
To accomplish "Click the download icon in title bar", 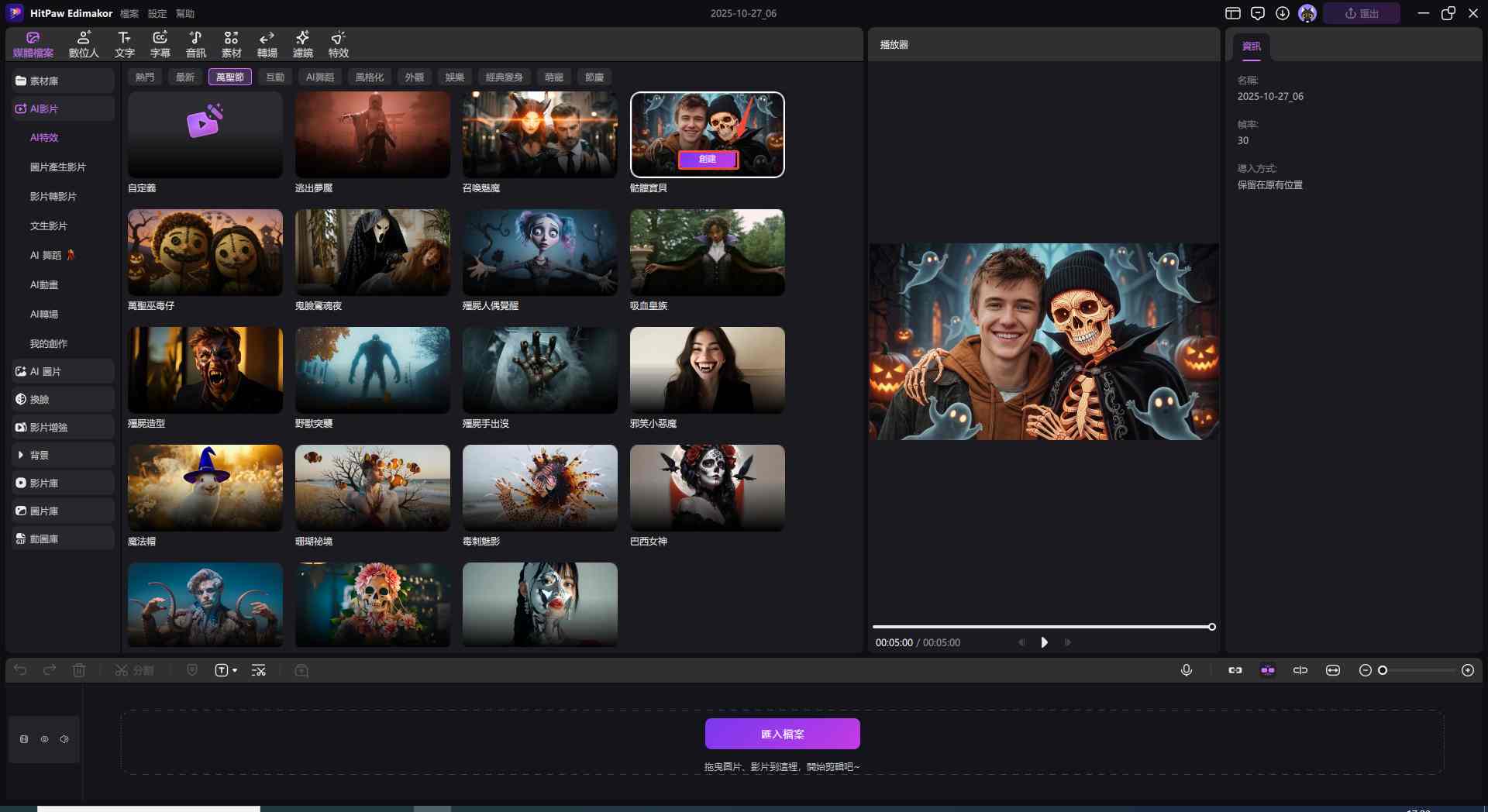I will click(x=1283, y=13).
